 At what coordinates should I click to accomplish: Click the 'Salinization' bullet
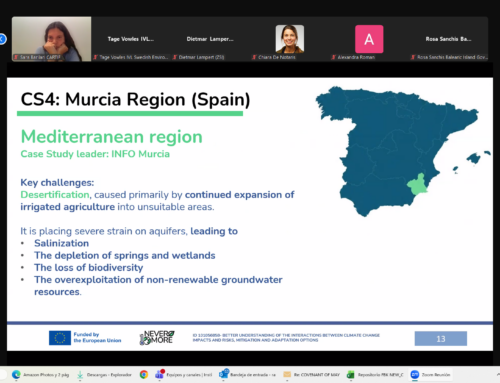coord(62,243)
